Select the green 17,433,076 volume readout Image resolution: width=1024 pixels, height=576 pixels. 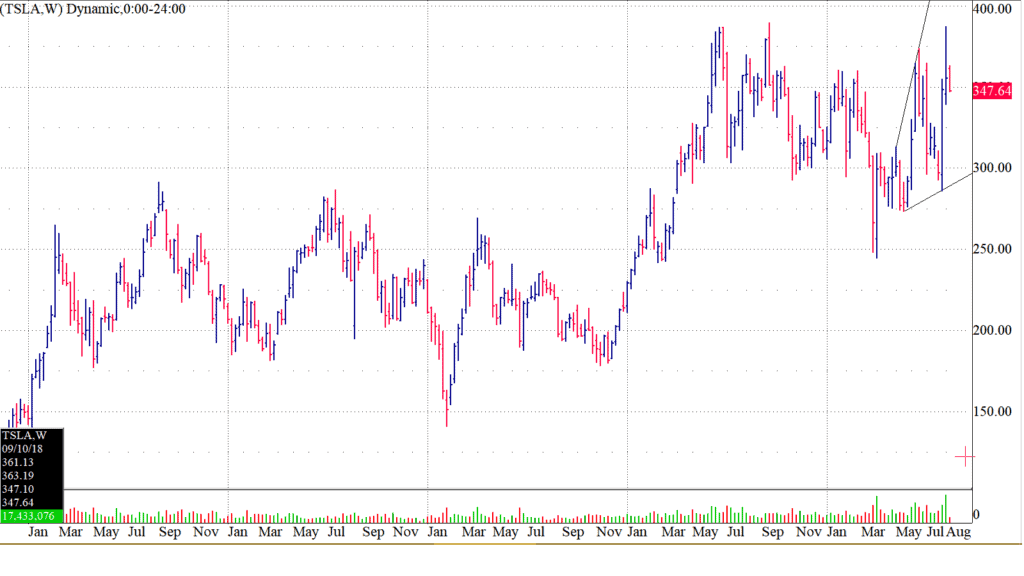click(32, 516)
